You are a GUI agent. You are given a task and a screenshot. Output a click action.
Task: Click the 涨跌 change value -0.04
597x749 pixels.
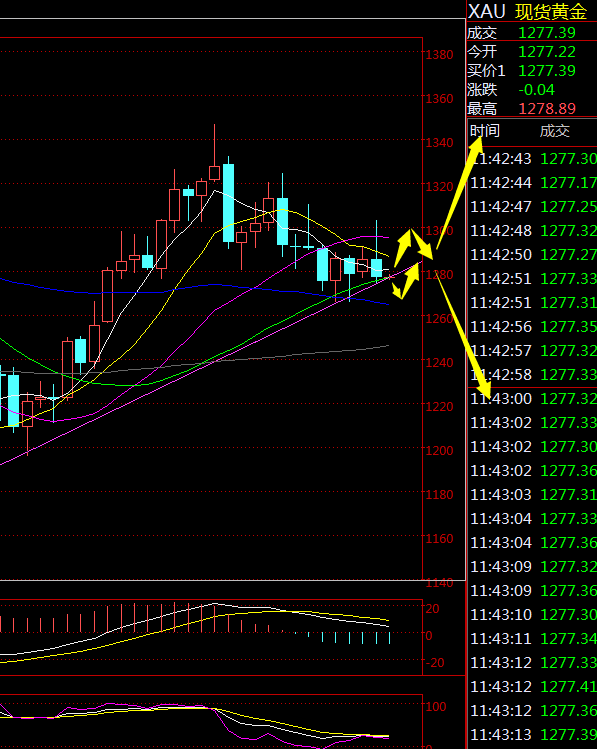tap(536, 90)
